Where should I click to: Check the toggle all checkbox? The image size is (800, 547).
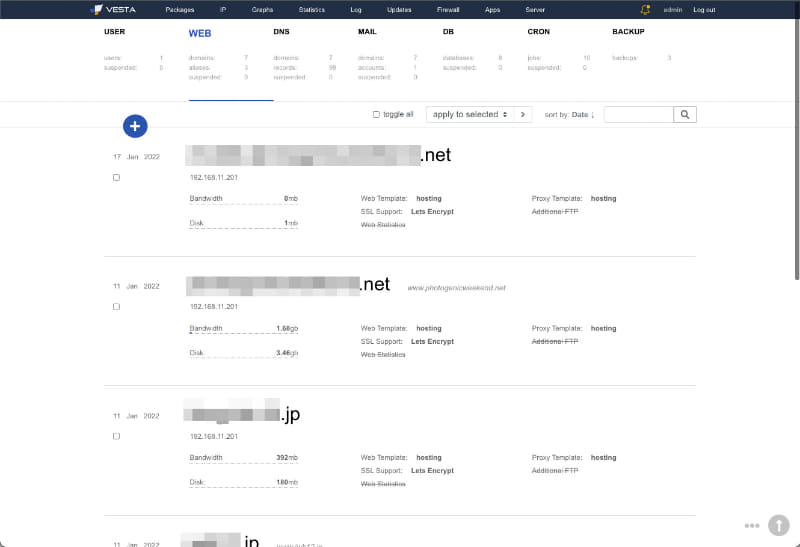tap(376, 114)
